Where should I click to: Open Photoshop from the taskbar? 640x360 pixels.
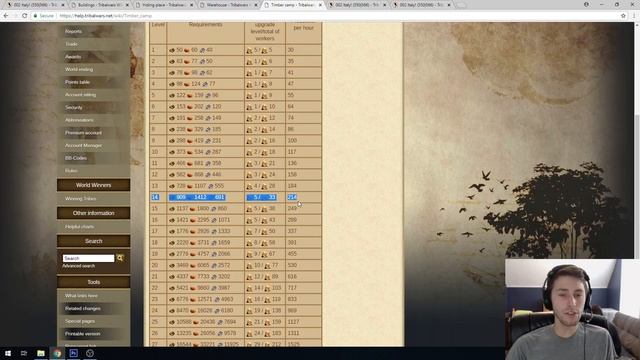(73, 353)
